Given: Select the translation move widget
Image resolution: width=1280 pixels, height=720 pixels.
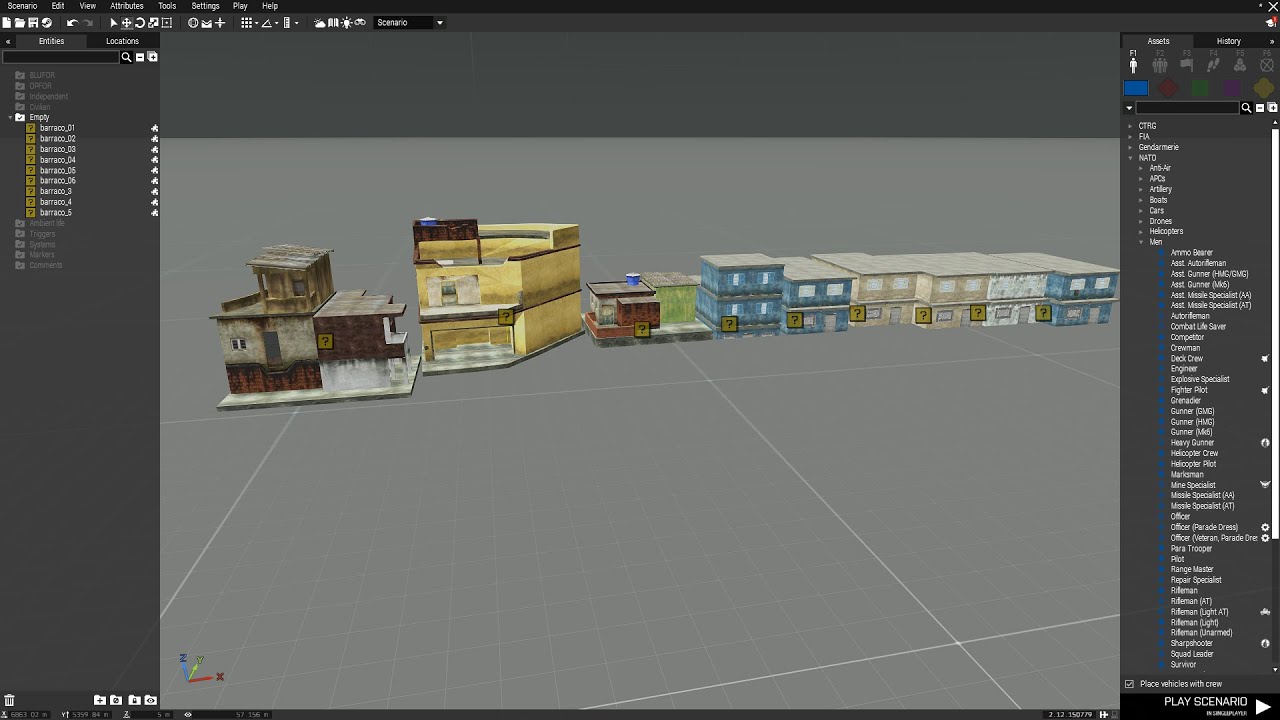Looking at the screenshot, I should 127,22.
